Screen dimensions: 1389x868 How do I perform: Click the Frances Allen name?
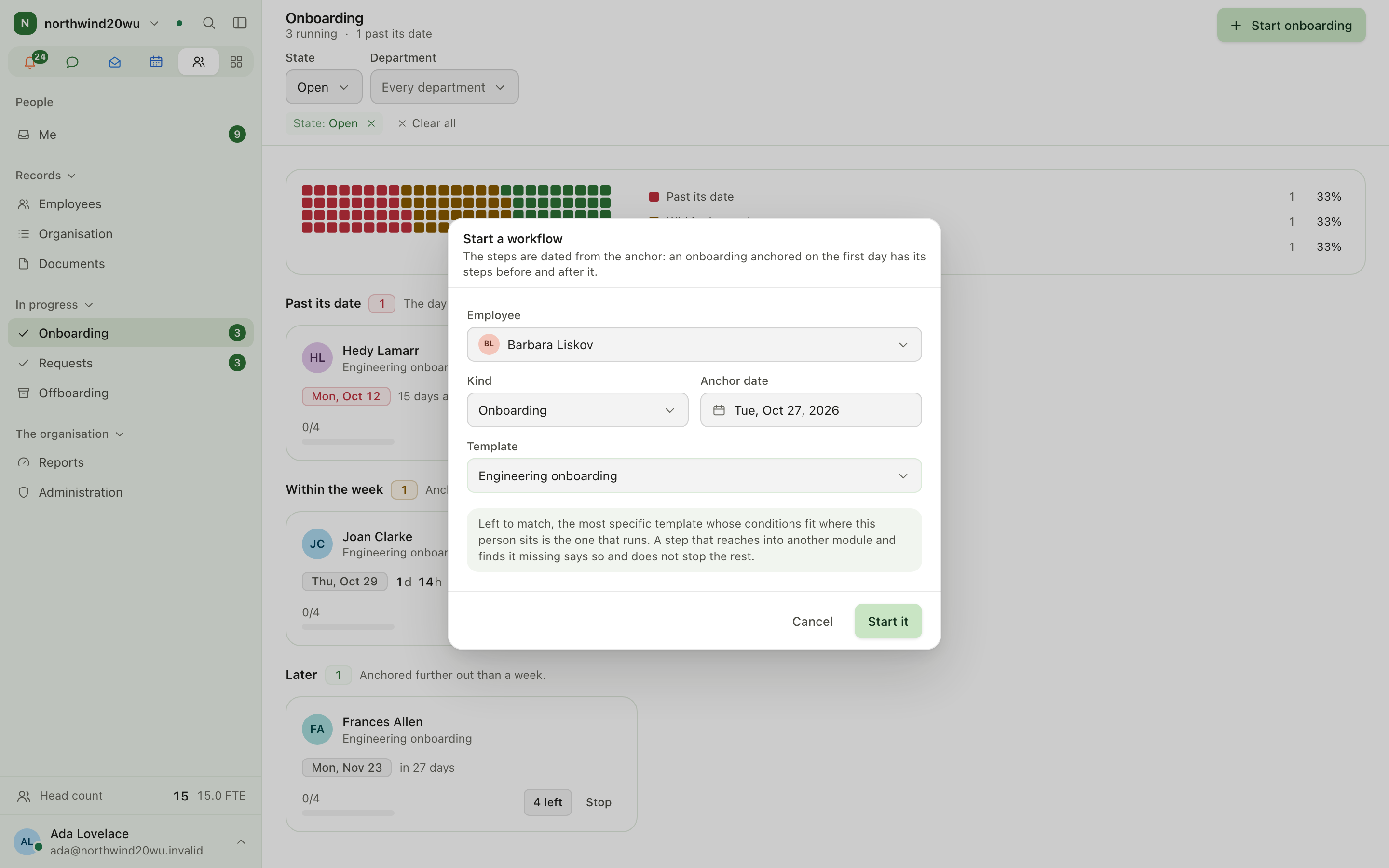click(x=382, y=721)
